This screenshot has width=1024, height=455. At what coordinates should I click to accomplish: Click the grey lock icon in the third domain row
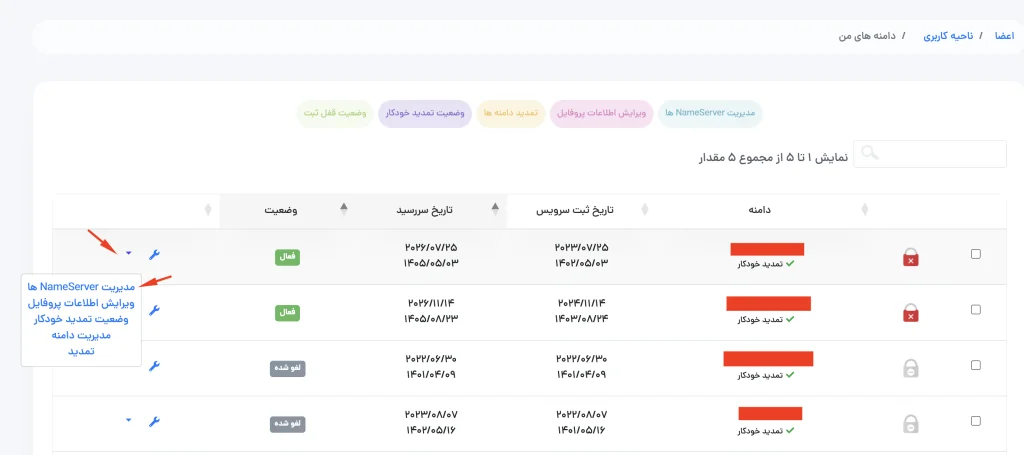tap(910, 368)
